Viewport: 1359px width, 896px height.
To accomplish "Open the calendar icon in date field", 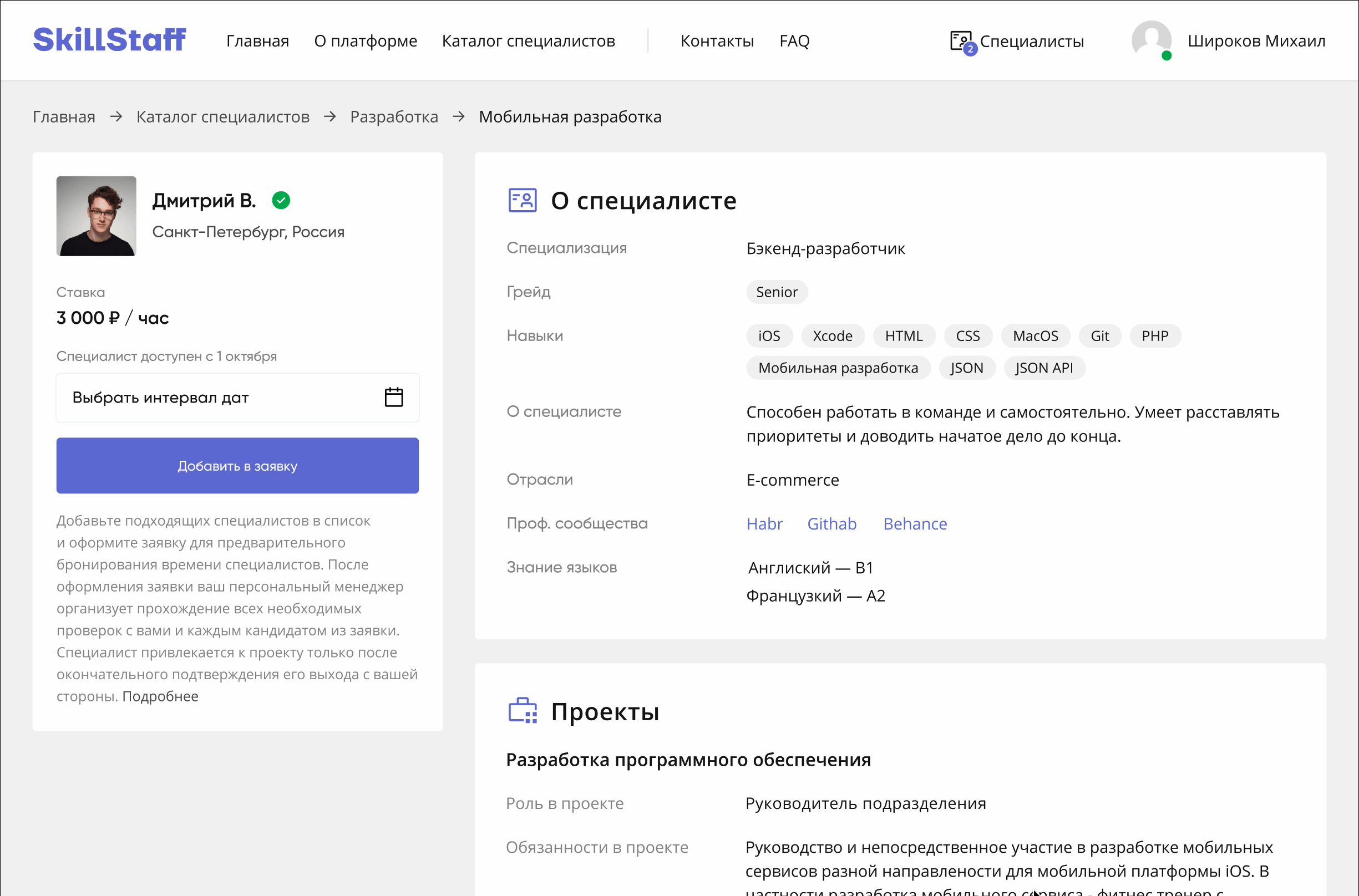I will point(393,397).
